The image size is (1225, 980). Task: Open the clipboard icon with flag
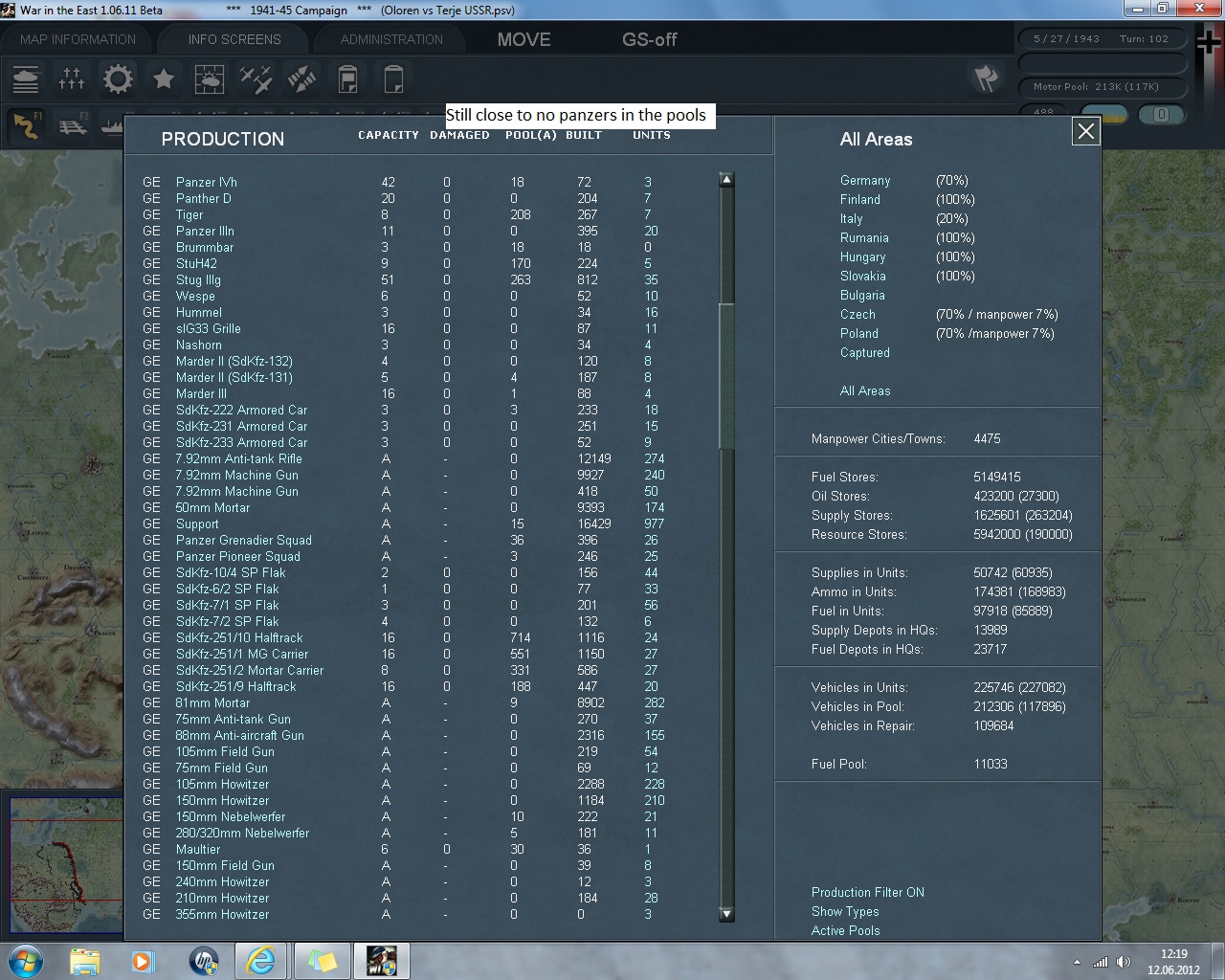[347, 78]
